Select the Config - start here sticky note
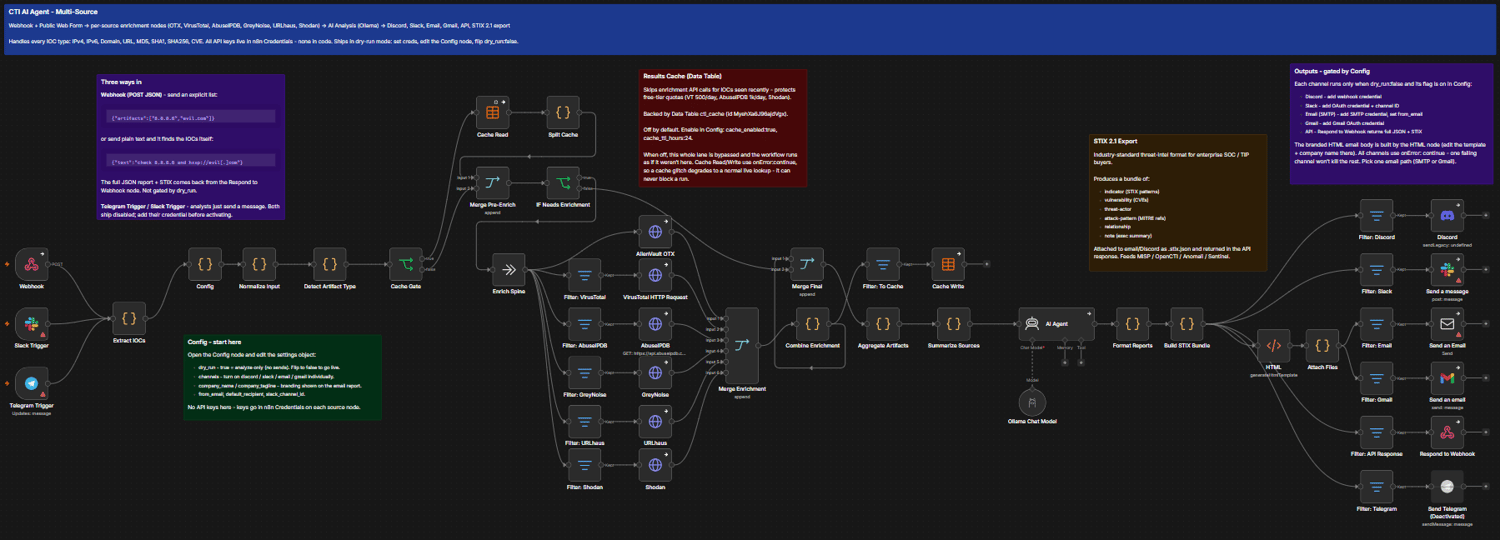The height and width of the screenshot is (540, 1500). [x=282, y=377]
